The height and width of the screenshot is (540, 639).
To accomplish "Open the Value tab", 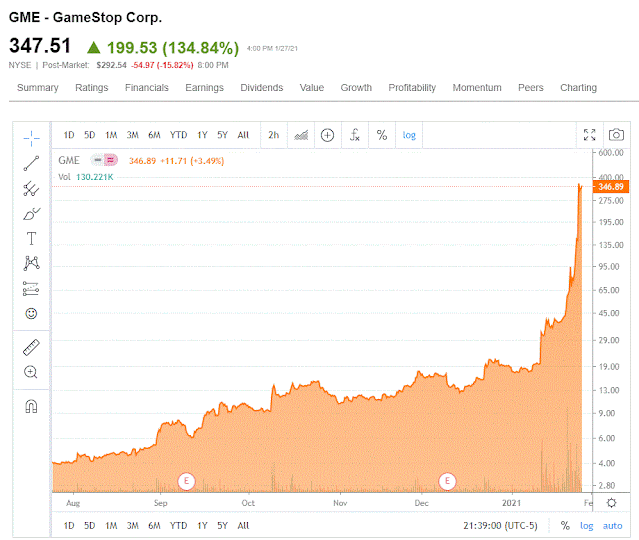I will pyautogui.click(x=312, y=88).
